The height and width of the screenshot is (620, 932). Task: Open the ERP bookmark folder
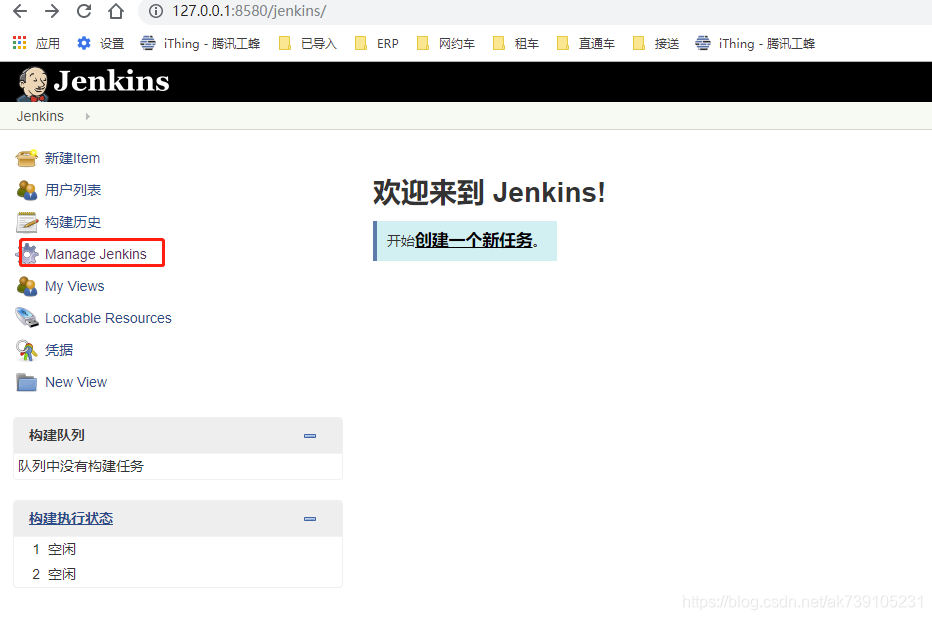click(377, 43)
